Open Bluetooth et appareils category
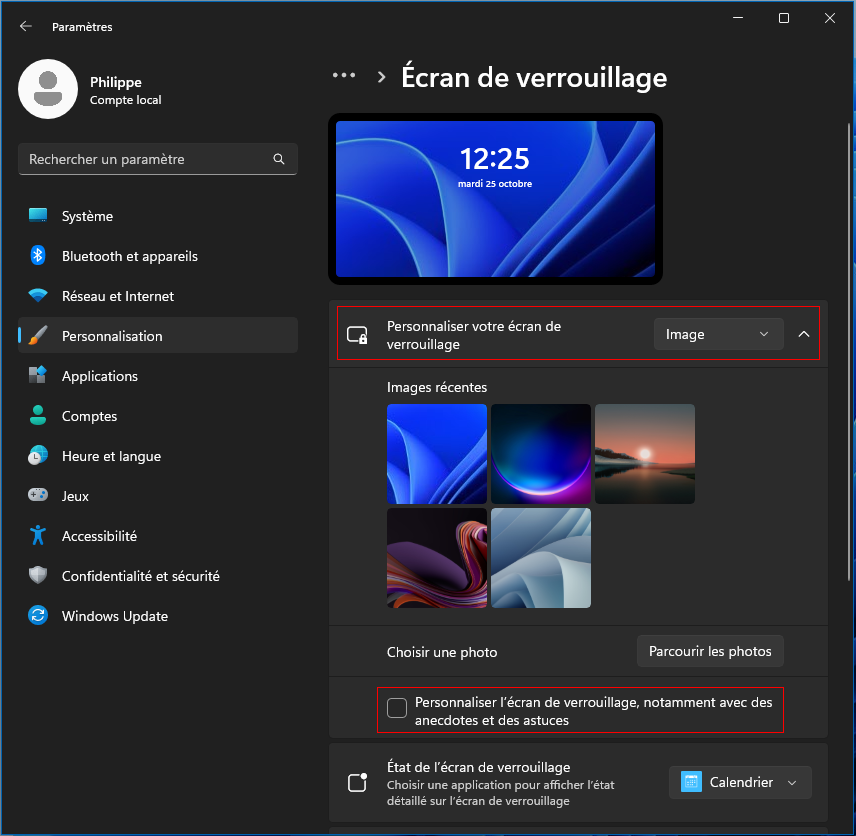 click(158, 256)
